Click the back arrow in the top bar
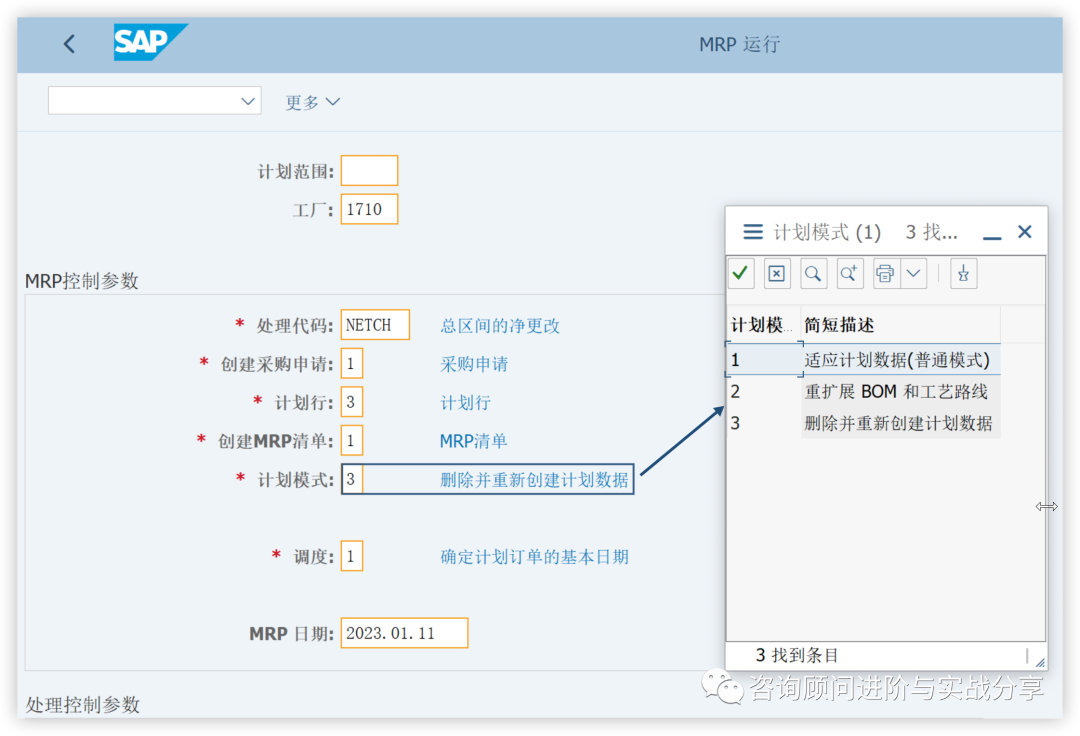 coord(68,44)
